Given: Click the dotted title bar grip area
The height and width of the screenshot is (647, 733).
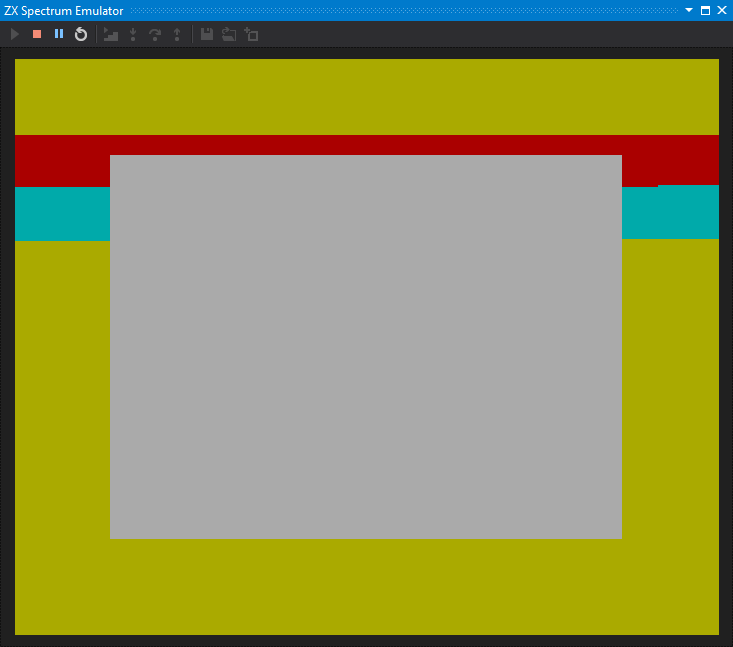Looking at the screenshot, I should pyautogui.click(x=404, y=10).
